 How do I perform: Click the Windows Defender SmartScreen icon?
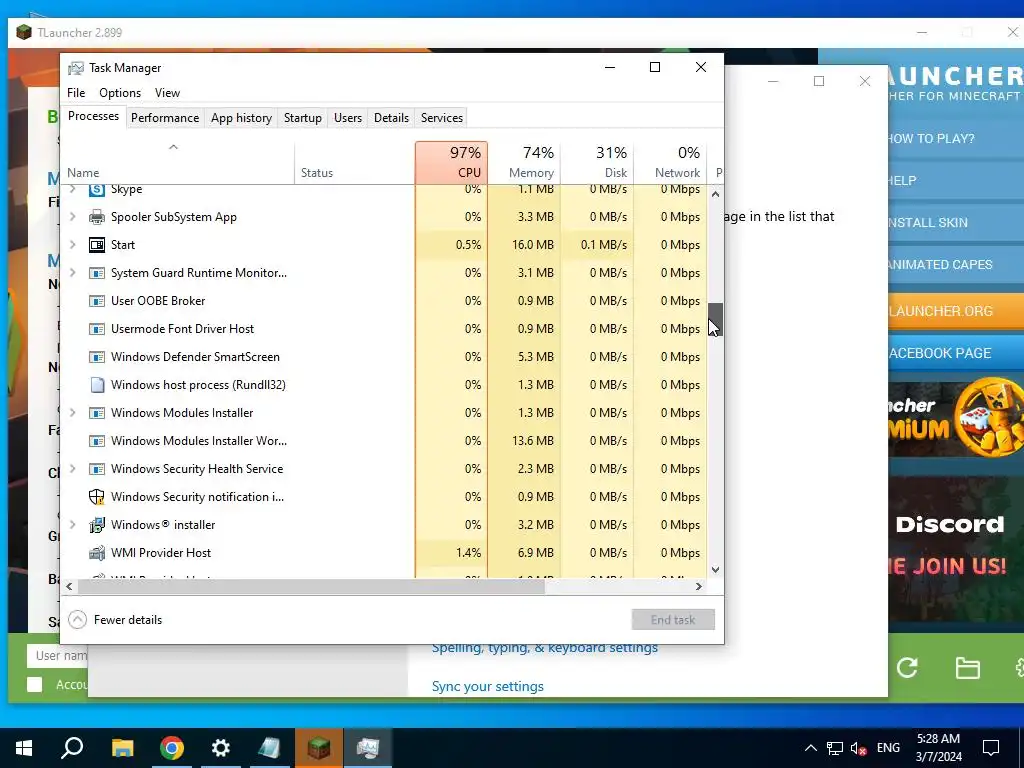(97, 357)
